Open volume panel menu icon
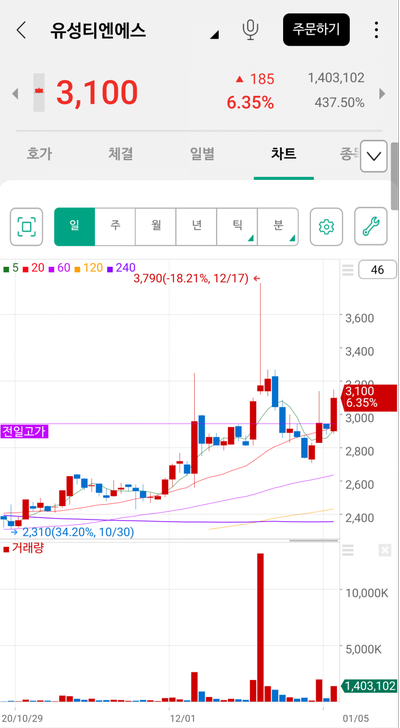 click(348, 551)
